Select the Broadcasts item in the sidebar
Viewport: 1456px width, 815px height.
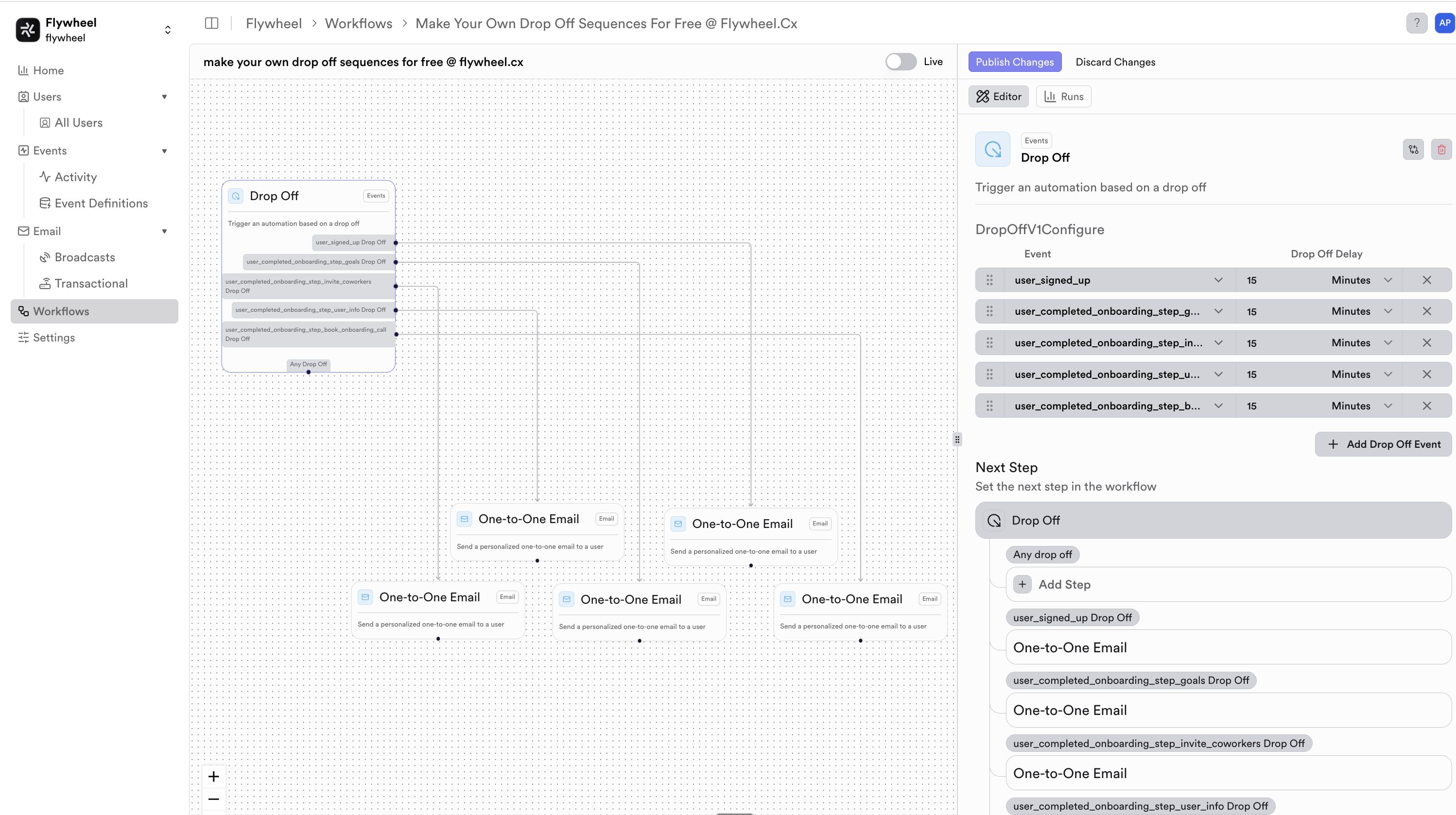(x=85, y=257)
